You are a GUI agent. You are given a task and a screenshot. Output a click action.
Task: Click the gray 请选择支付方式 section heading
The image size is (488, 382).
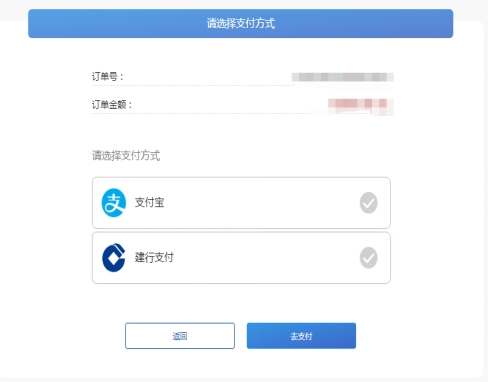(126, 155)
